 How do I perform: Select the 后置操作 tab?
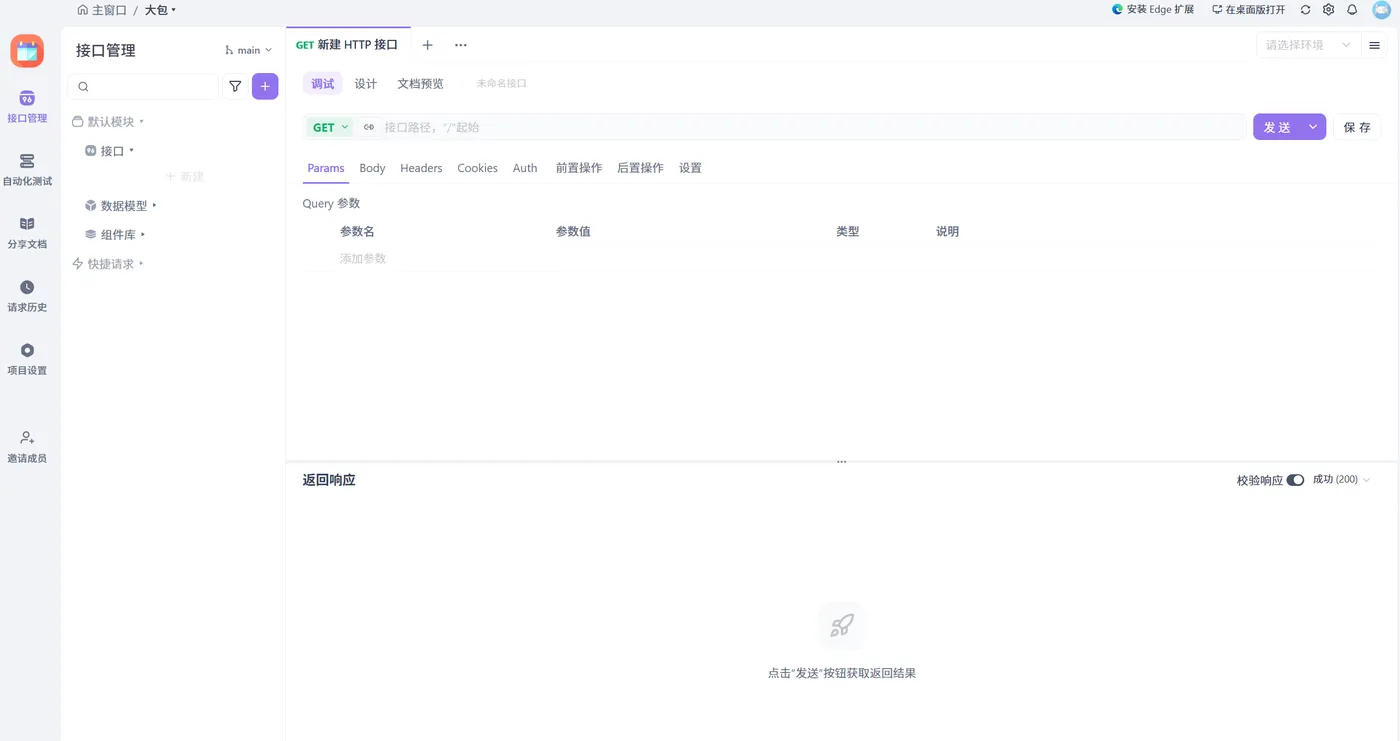[640, 168]
